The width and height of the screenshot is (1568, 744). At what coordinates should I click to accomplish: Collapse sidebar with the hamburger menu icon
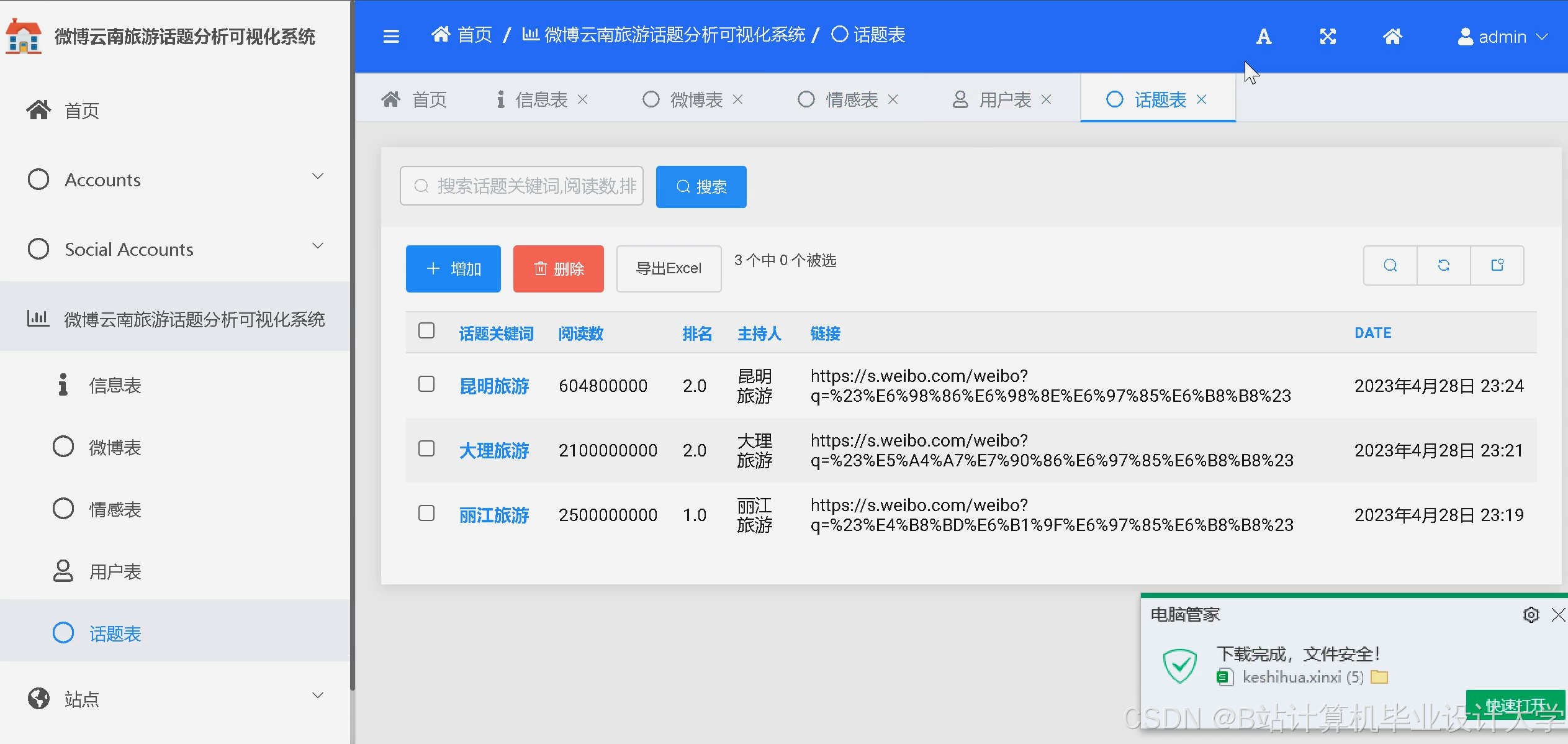(x=391, y=36)
